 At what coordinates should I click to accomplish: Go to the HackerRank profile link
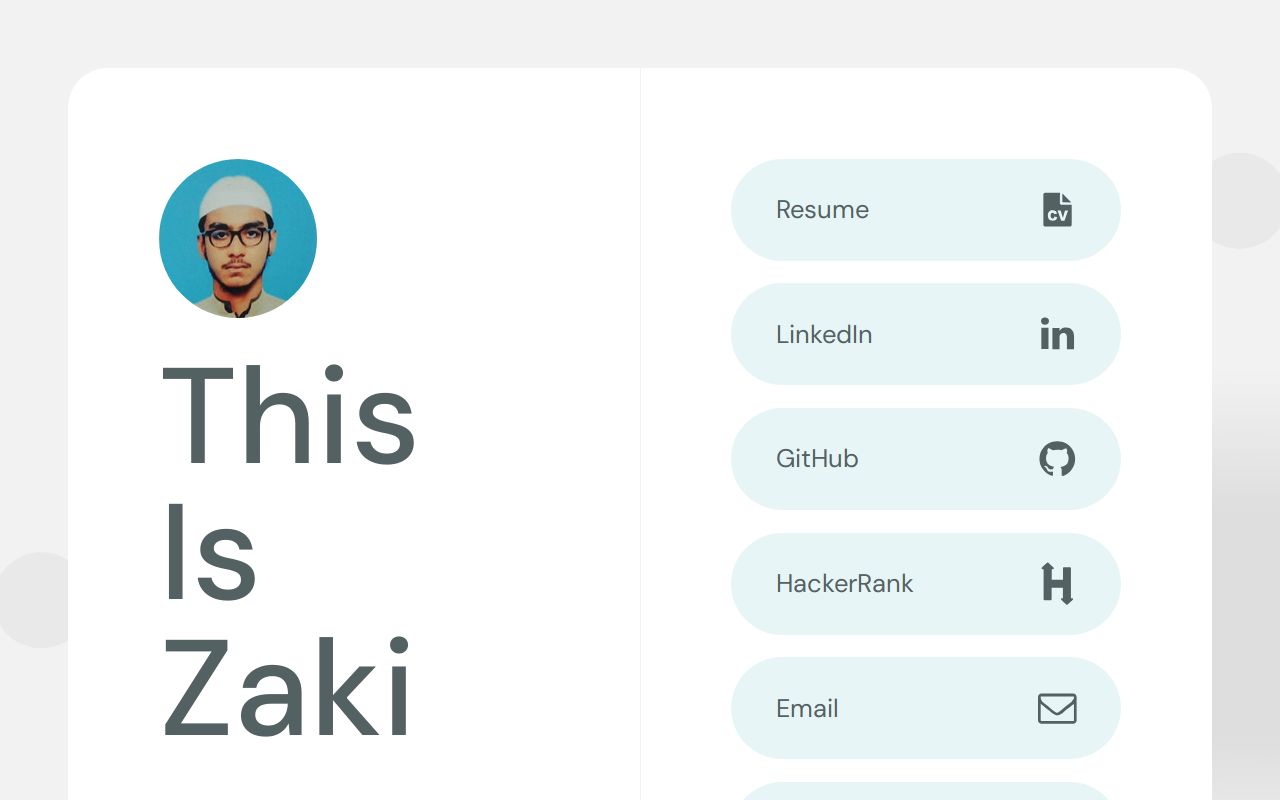[x=925, y=584]
